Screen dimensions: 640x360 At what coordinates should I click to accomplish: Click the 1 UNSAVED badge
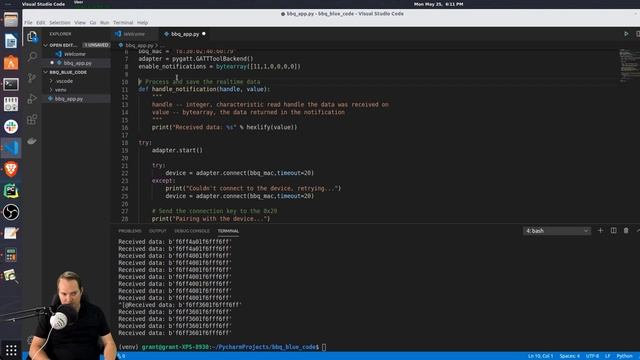pos(96,45)
